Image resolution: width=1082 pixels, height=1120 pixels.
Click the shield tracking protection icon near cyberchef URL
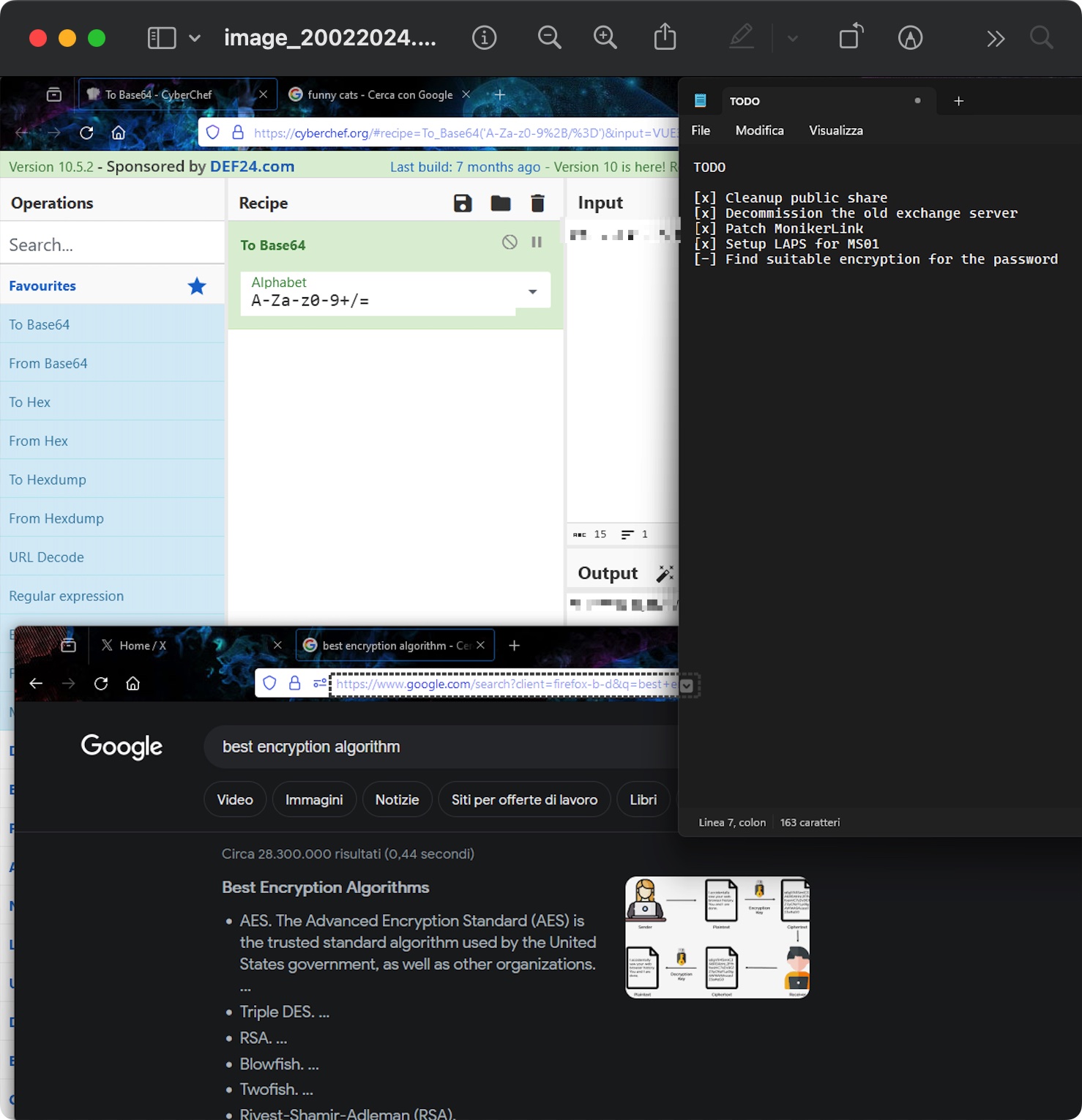213,132
